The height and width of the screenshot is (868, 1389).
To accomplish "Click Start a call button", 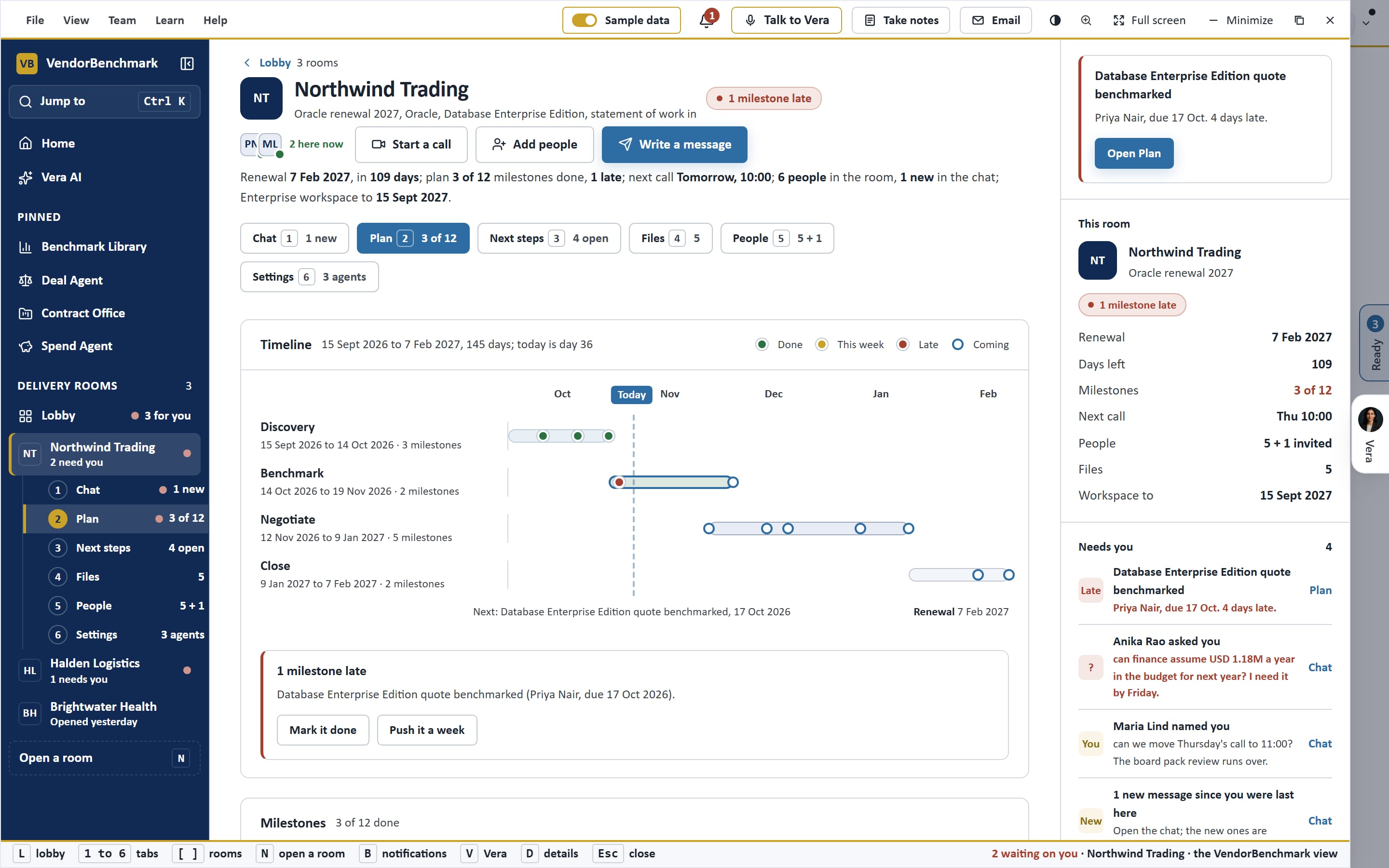I will click(411, 144).
